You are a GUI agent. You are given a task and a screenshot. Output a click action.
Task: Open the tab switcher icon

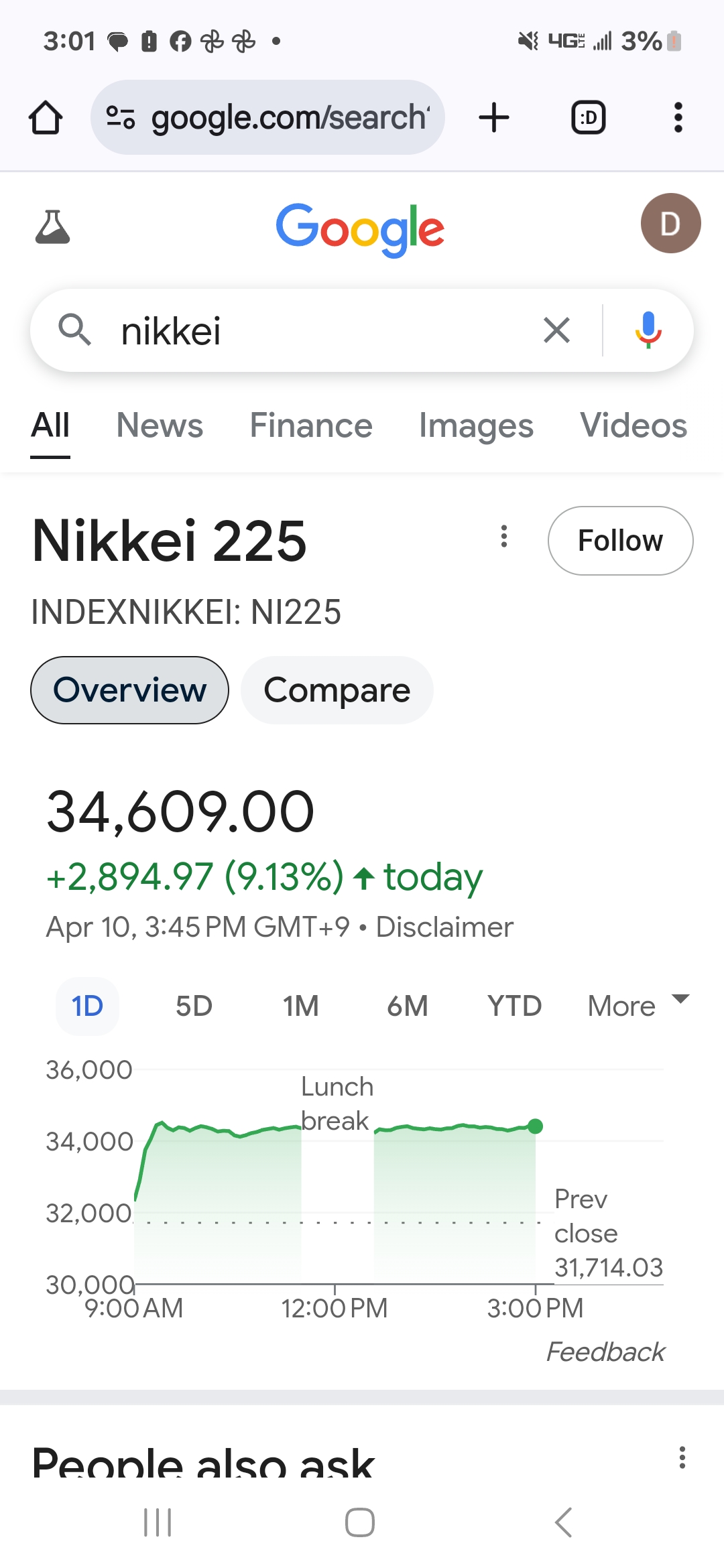589,118
